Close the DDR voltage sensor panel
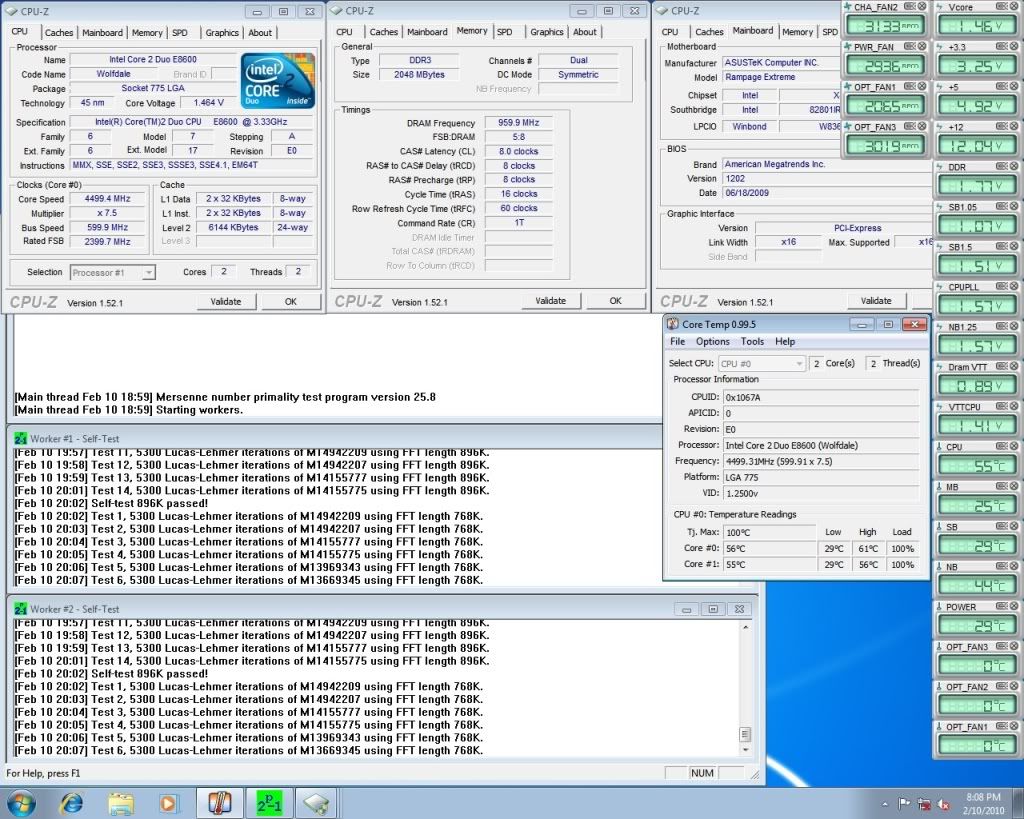Viewport: 1024px width, 819px height. pyautogui.click(x=1013, y=167)
